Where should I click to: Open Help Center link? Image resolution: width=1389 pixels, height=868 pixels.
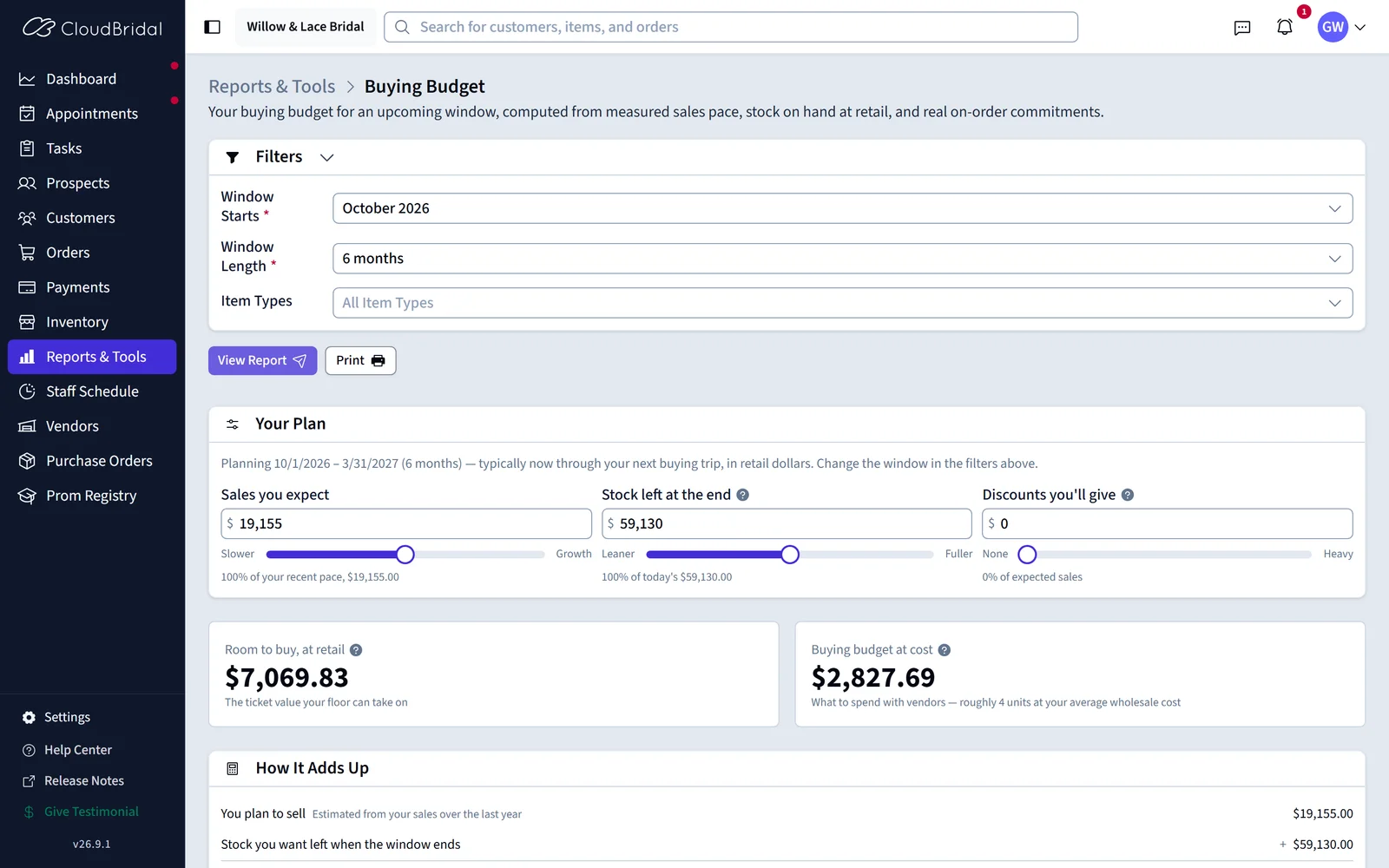click(78, 750)
